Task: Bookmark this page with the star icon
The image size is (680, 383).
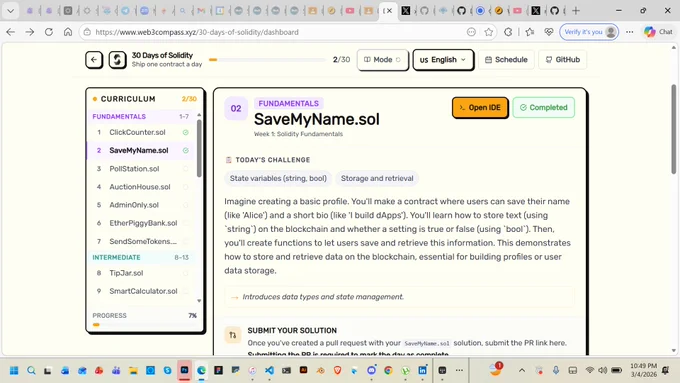Action: pos(489,32)
